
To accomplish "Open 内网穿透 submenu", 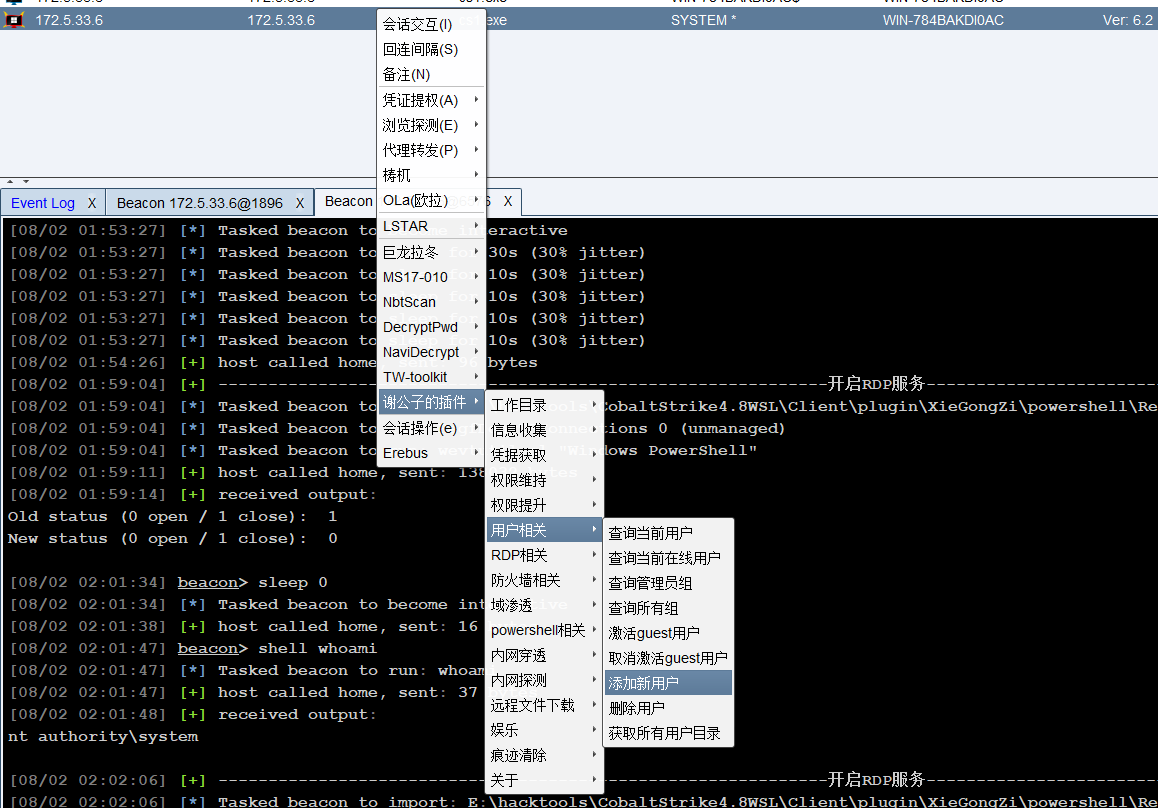I will pyautogui.click(x=545, y=656).
